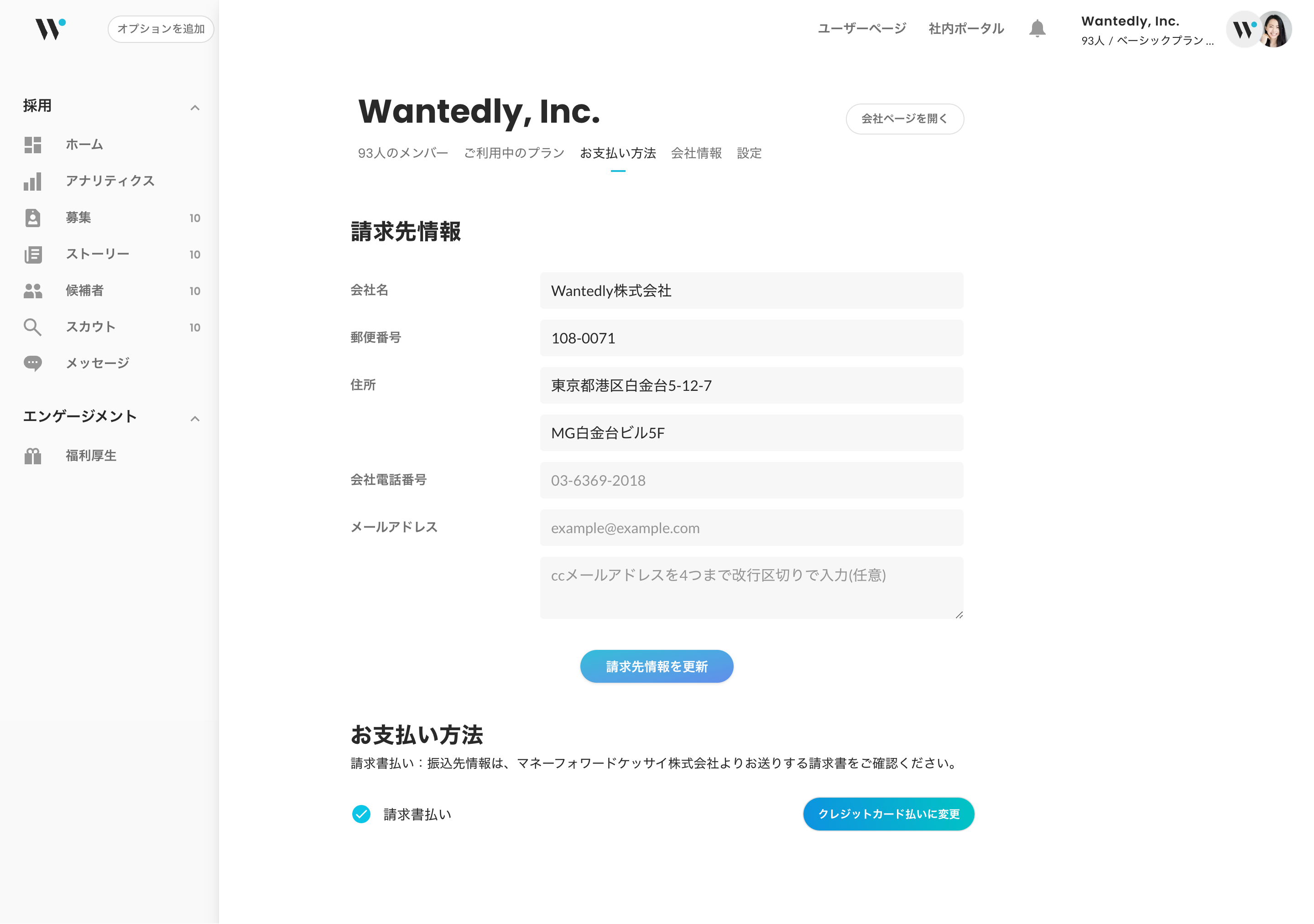Click オプションを追加 button
This screenshot has height=924, width=1314.
[x=161, y=29]
